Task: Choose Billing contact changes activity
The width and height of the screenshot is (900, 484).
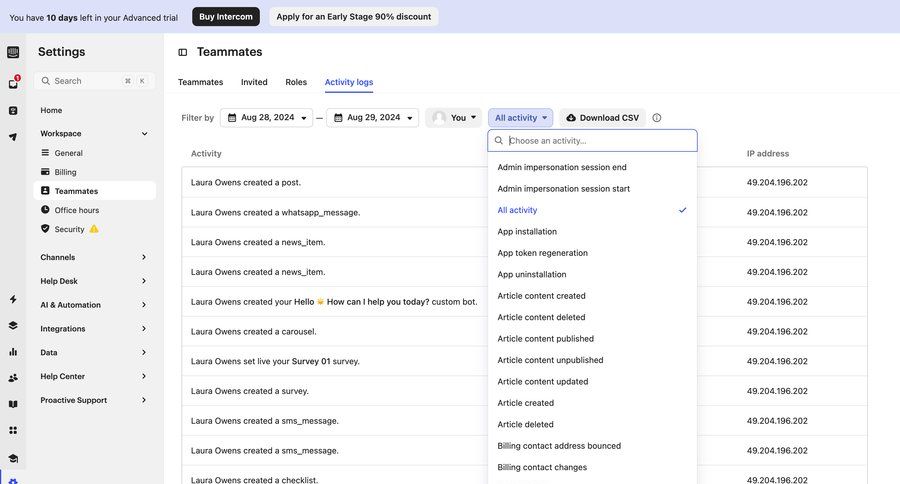Action: pos(592,467)
